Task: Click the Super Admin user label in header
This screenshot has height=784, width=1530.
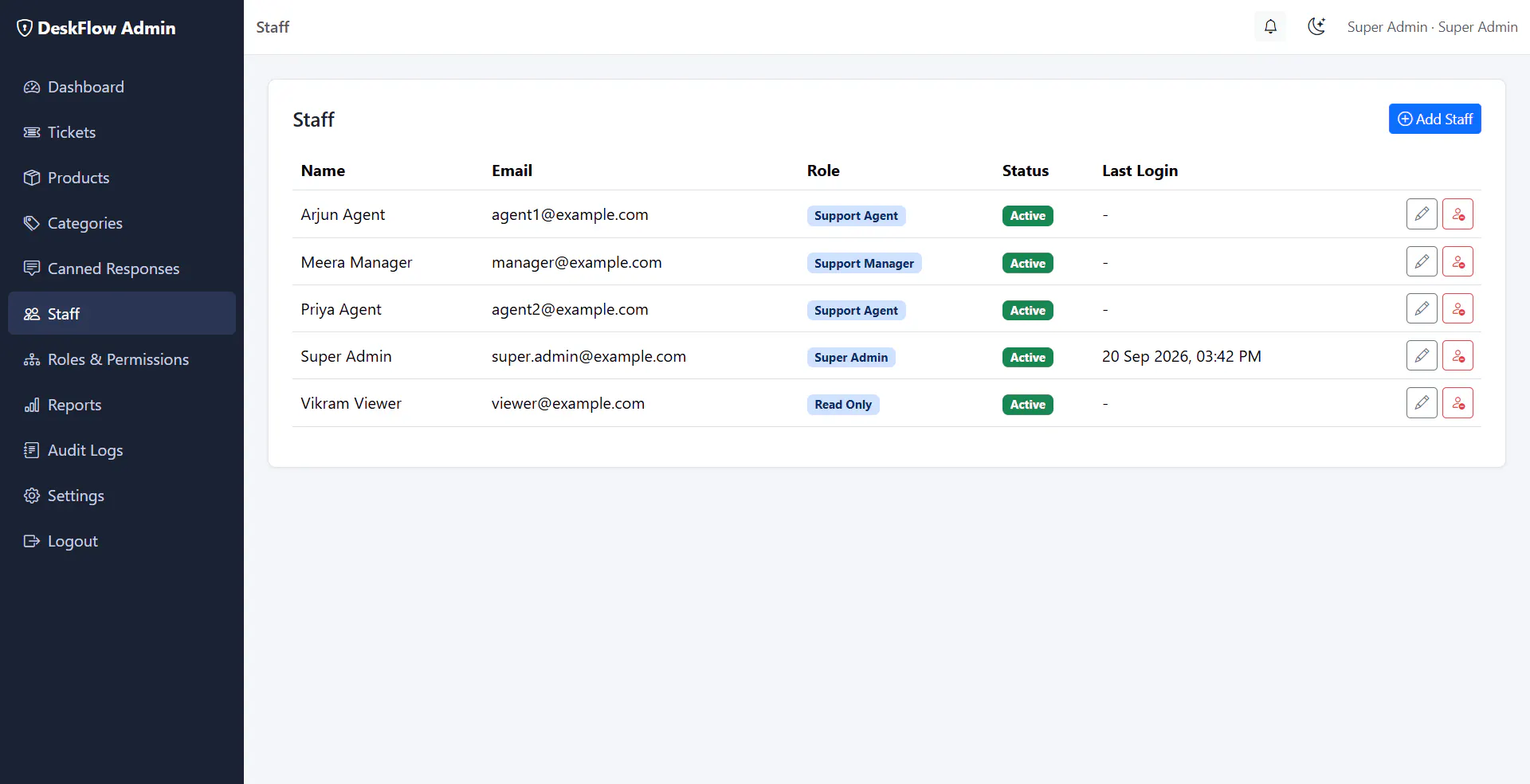Action: coord(1432,27)
